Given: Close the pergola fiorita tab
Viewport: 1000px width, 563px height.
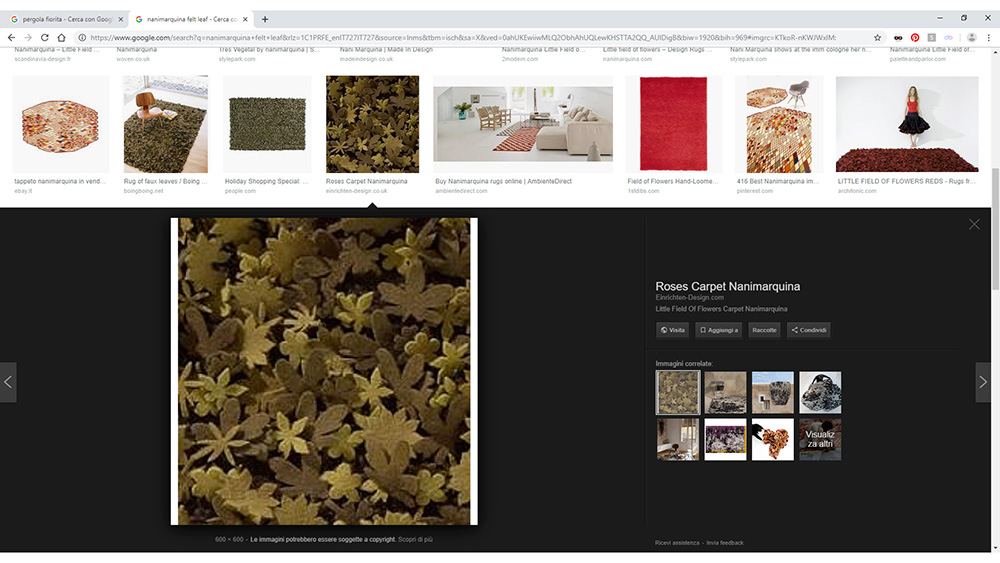Looking at the screenshot, I should [x=121, y=19].
